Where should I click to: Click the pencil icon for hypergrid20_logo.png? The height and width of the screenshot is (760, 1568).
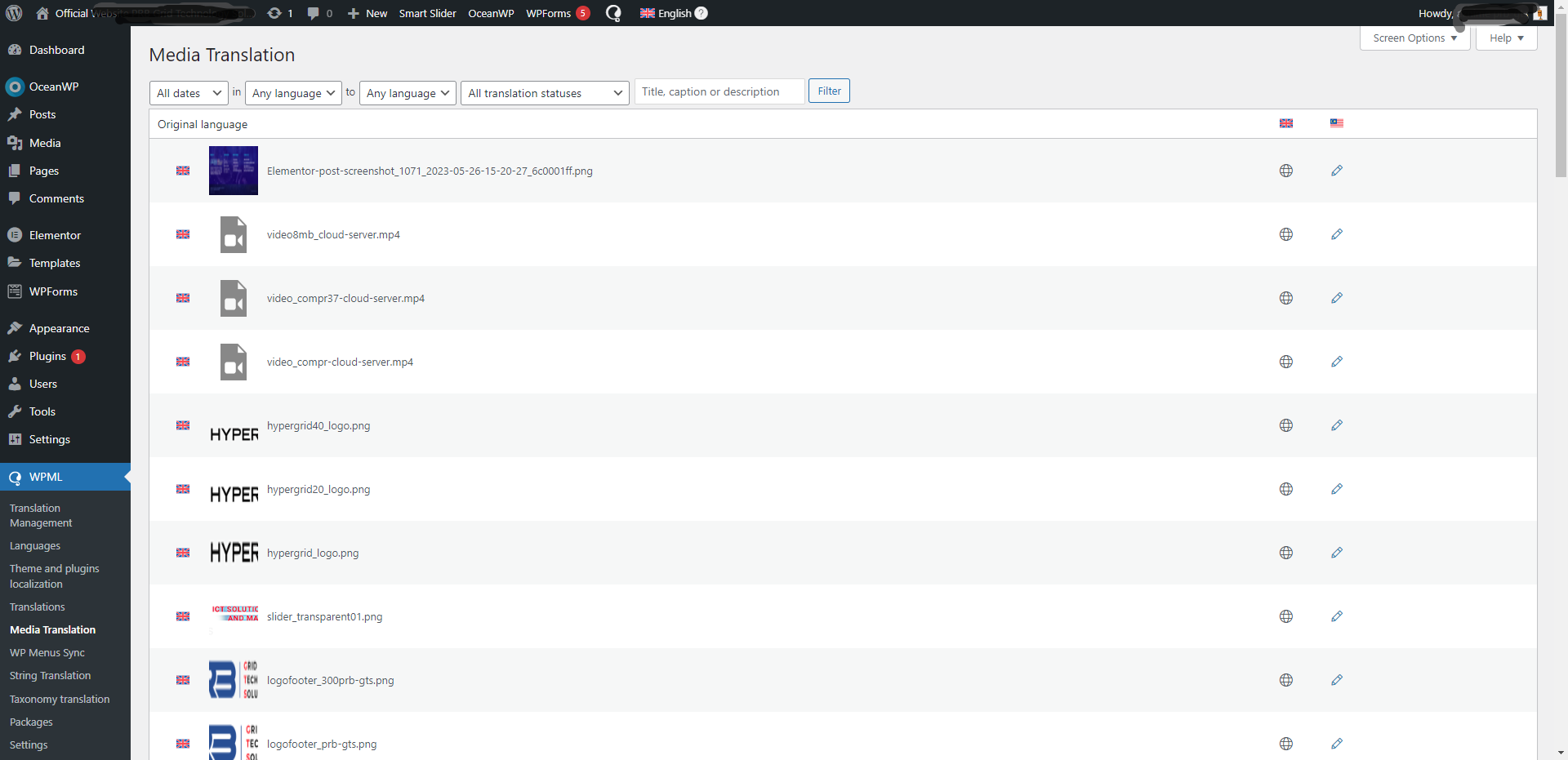pyautogui.click(x=1337, y=489)
